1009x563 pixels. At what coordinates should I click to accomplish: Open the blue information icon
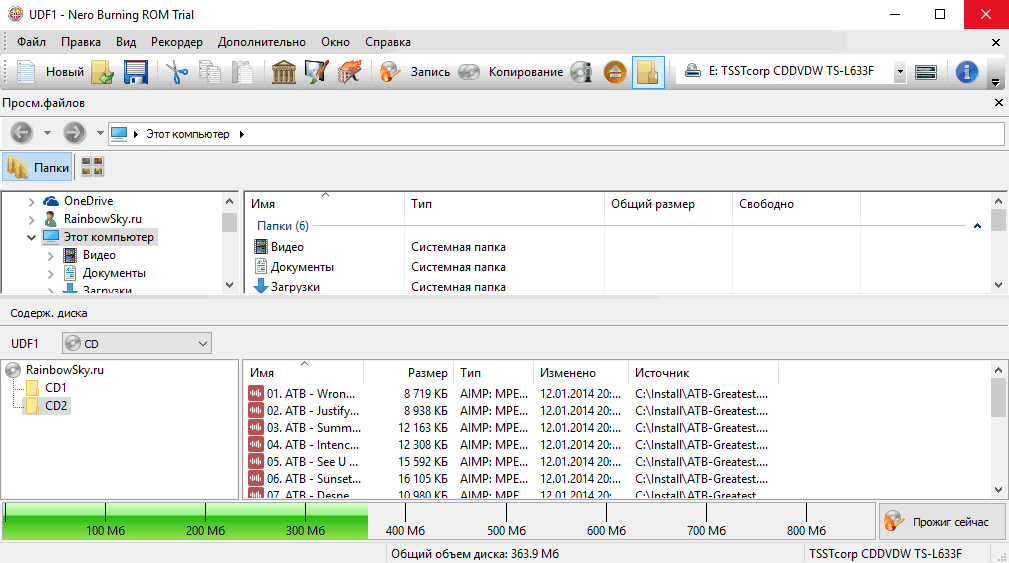(x=967, y=72)
